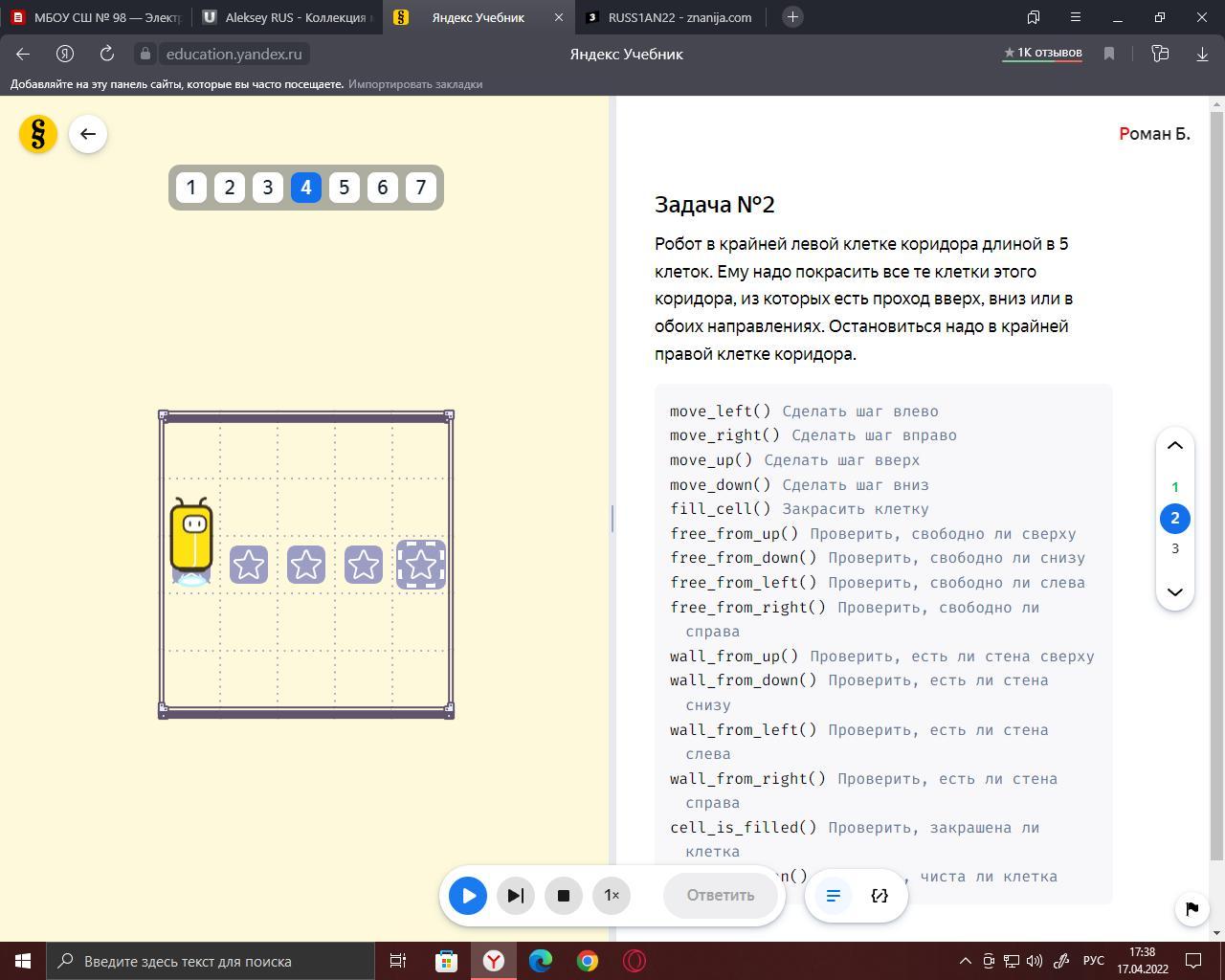Open Yandex Browser in the taskbar

click(494, 961)
